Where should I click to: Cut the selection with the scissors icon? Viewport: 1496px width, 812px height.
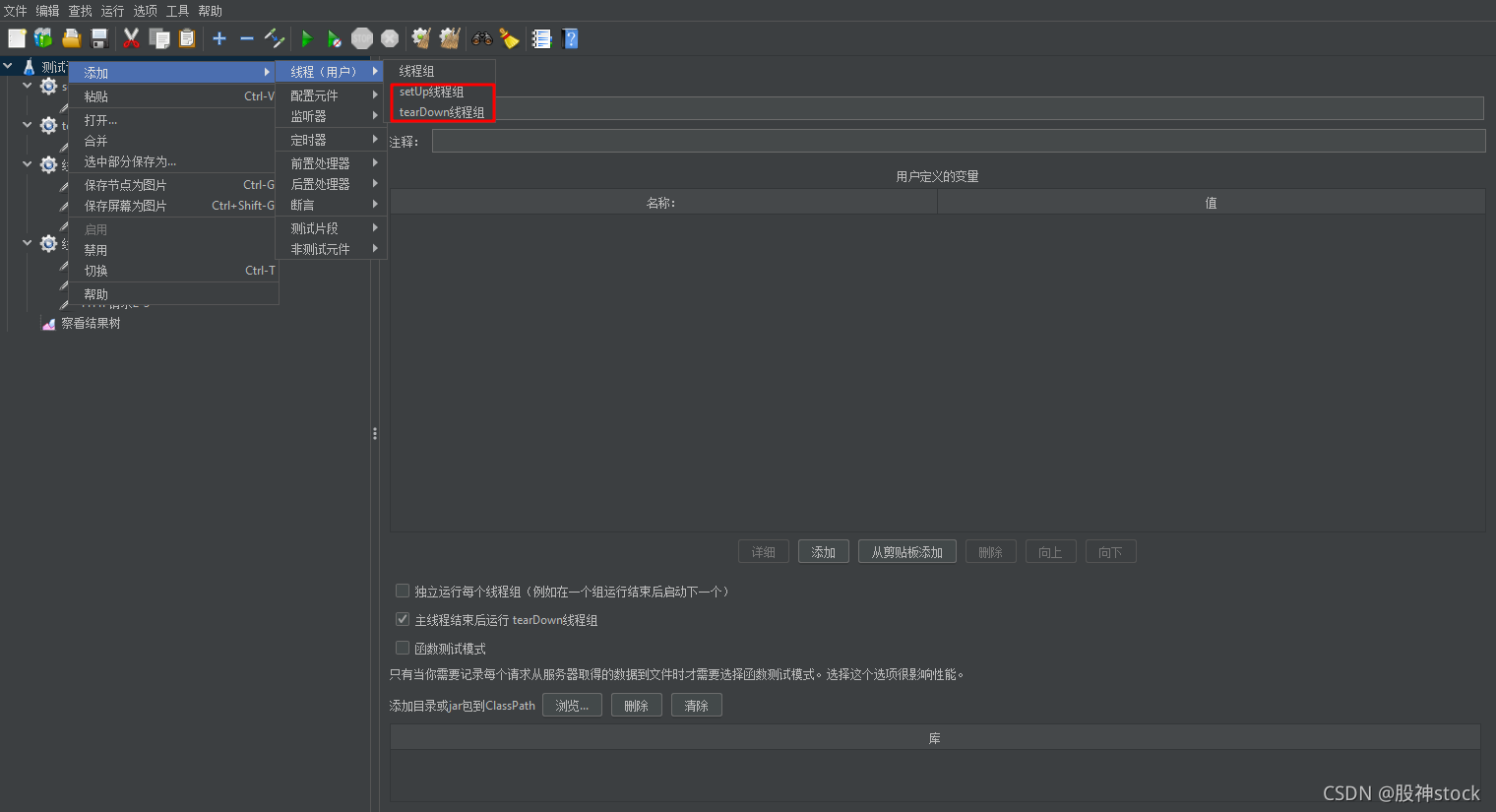pyautogui.click(x=131, y=38)
